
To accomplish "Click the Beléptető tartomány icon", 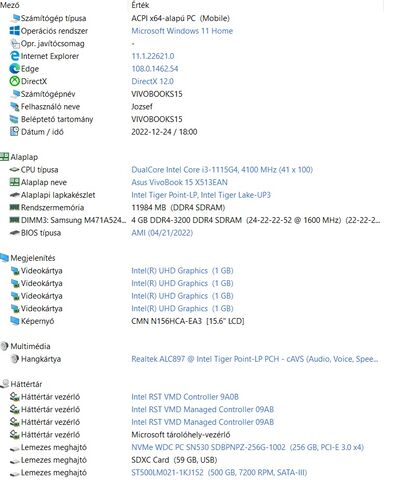I will 15,119.
